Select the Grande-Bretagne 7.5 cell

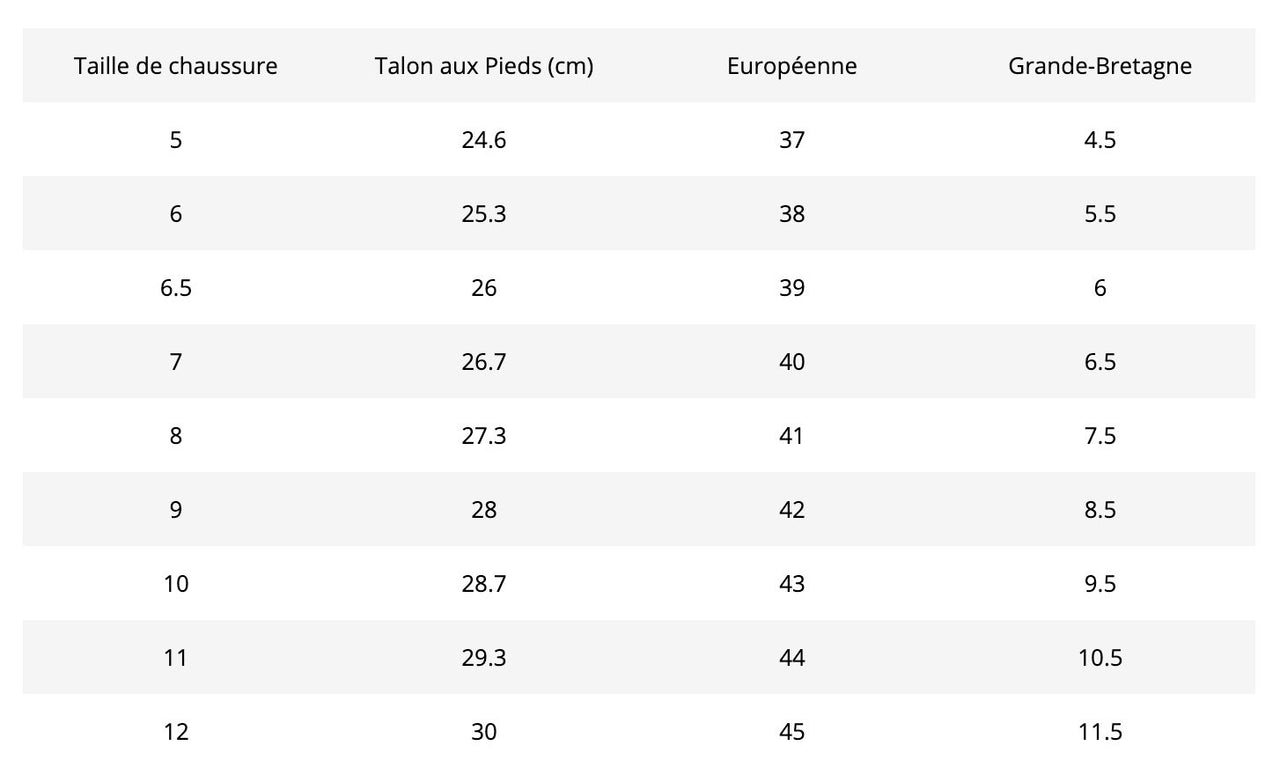[x=1100, y=436]
